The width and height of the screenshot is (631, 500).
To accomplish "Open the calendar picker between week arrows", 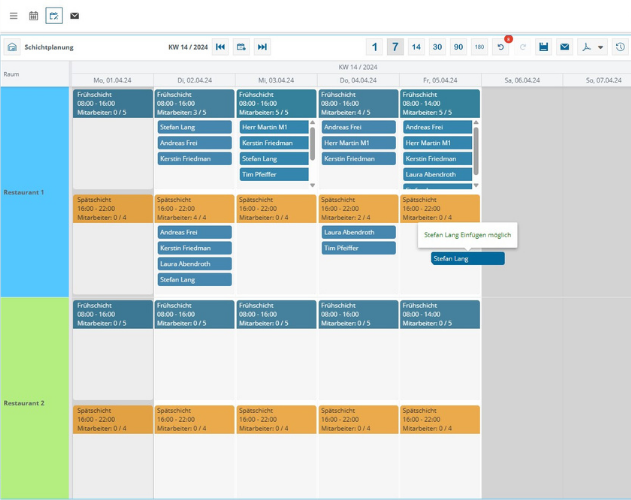I will [x=242, y=47].
